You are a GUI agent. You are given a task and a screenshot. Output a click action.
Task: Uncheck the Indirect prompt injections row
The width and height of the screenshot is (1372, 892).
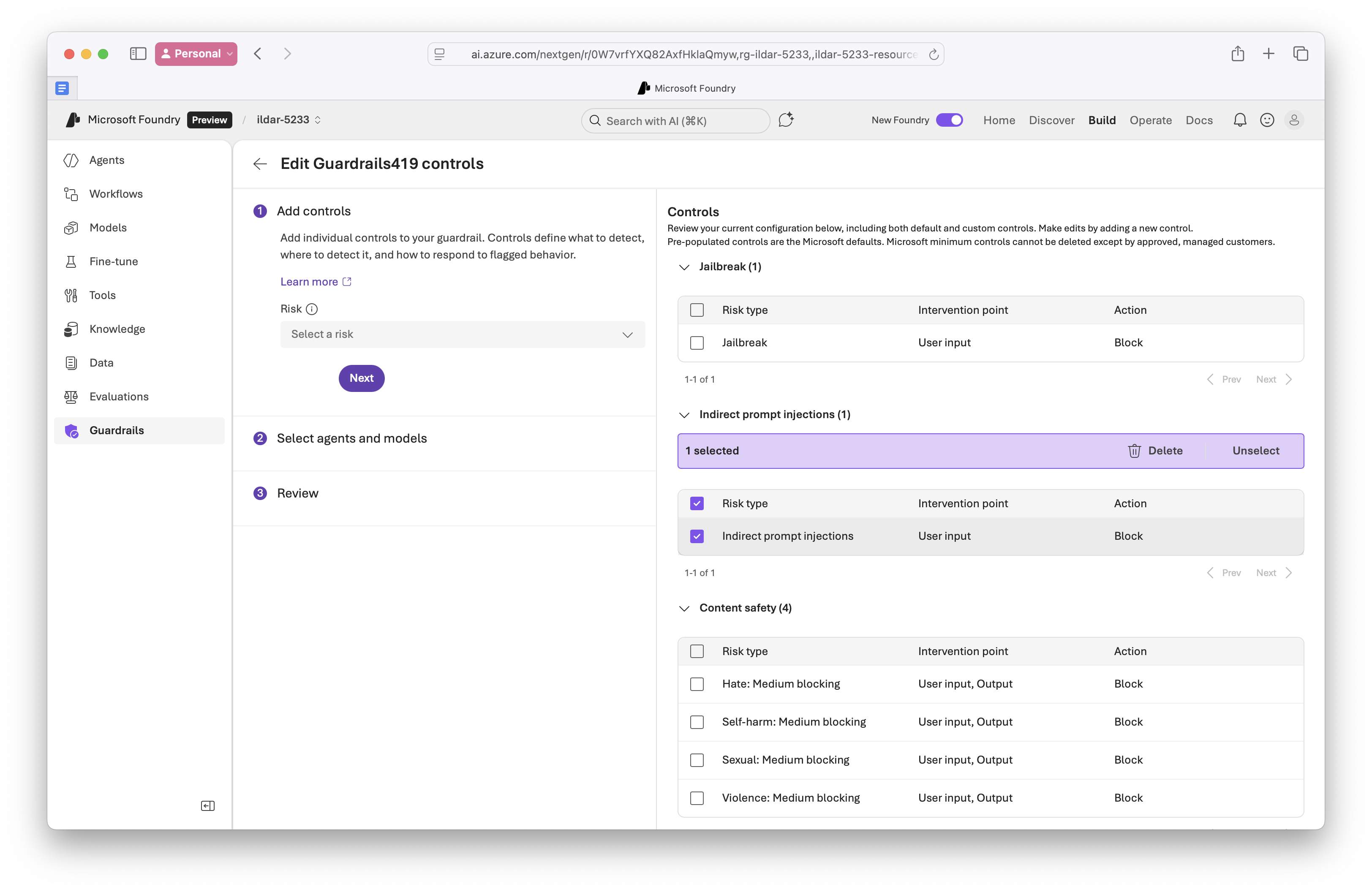pyautogui.click(x=697, y=536)
